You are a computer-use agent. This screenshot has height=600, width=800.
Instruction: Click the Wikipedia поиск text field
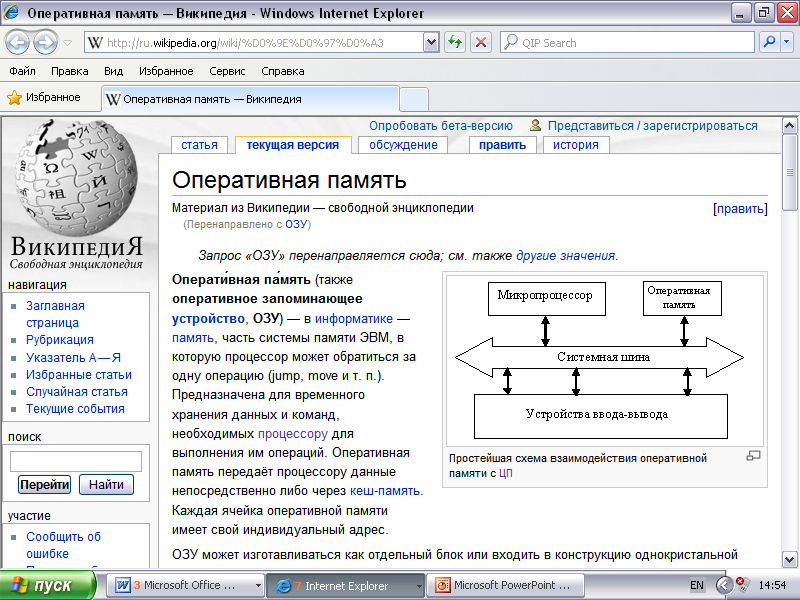pyautogui.click(x=76, y=461)
